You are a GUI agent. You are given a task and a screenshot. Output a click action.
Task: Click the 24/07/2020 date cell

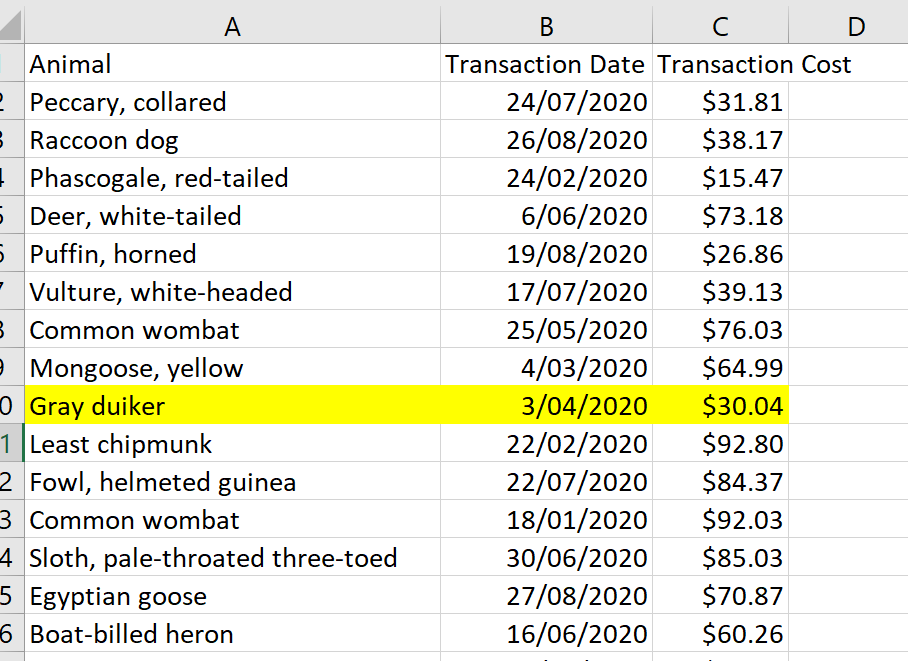[x=545, y=102]
